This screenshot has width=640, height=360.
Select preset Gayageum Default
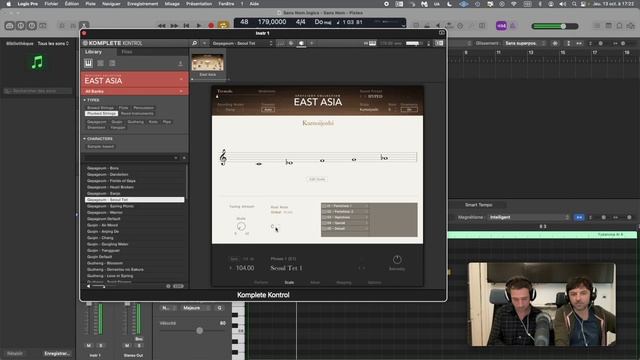(x=134, y=219)
